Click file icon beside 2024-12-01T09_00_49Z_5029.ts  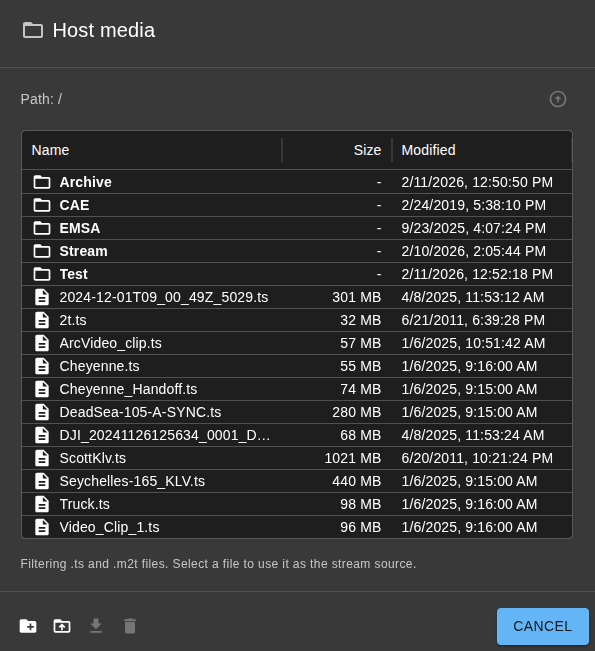(42, 297)
